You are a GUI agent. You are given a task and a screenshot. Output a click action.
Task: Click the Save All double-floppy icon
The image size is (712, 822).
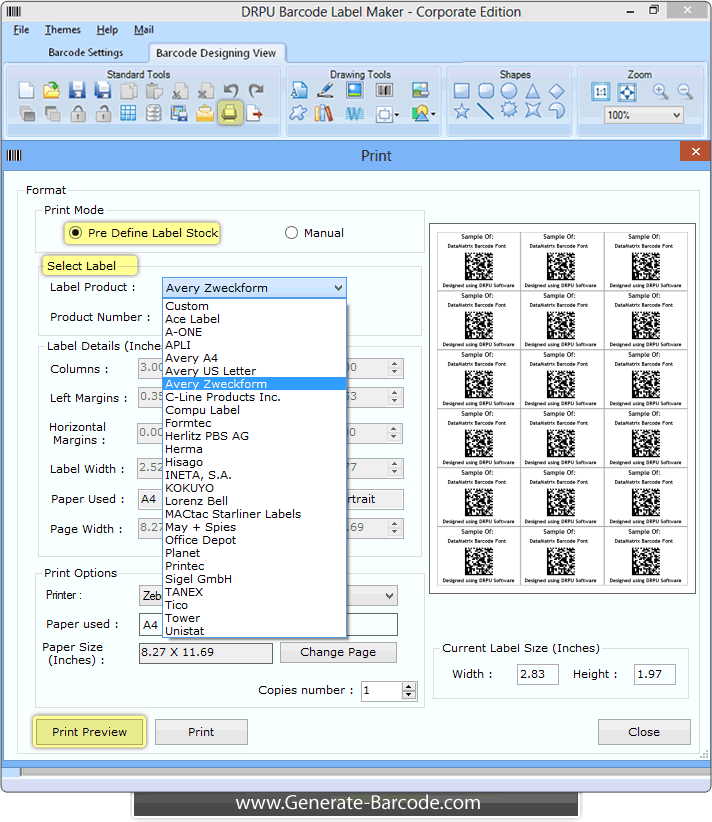pos(103,91)
